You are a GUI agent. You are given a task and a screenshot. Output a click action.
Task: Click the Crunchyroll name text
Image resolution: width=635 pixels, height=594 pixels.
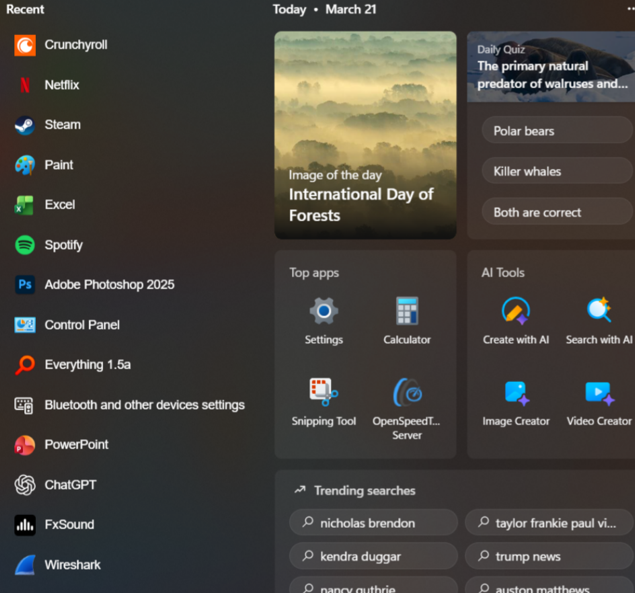[76, 45]
